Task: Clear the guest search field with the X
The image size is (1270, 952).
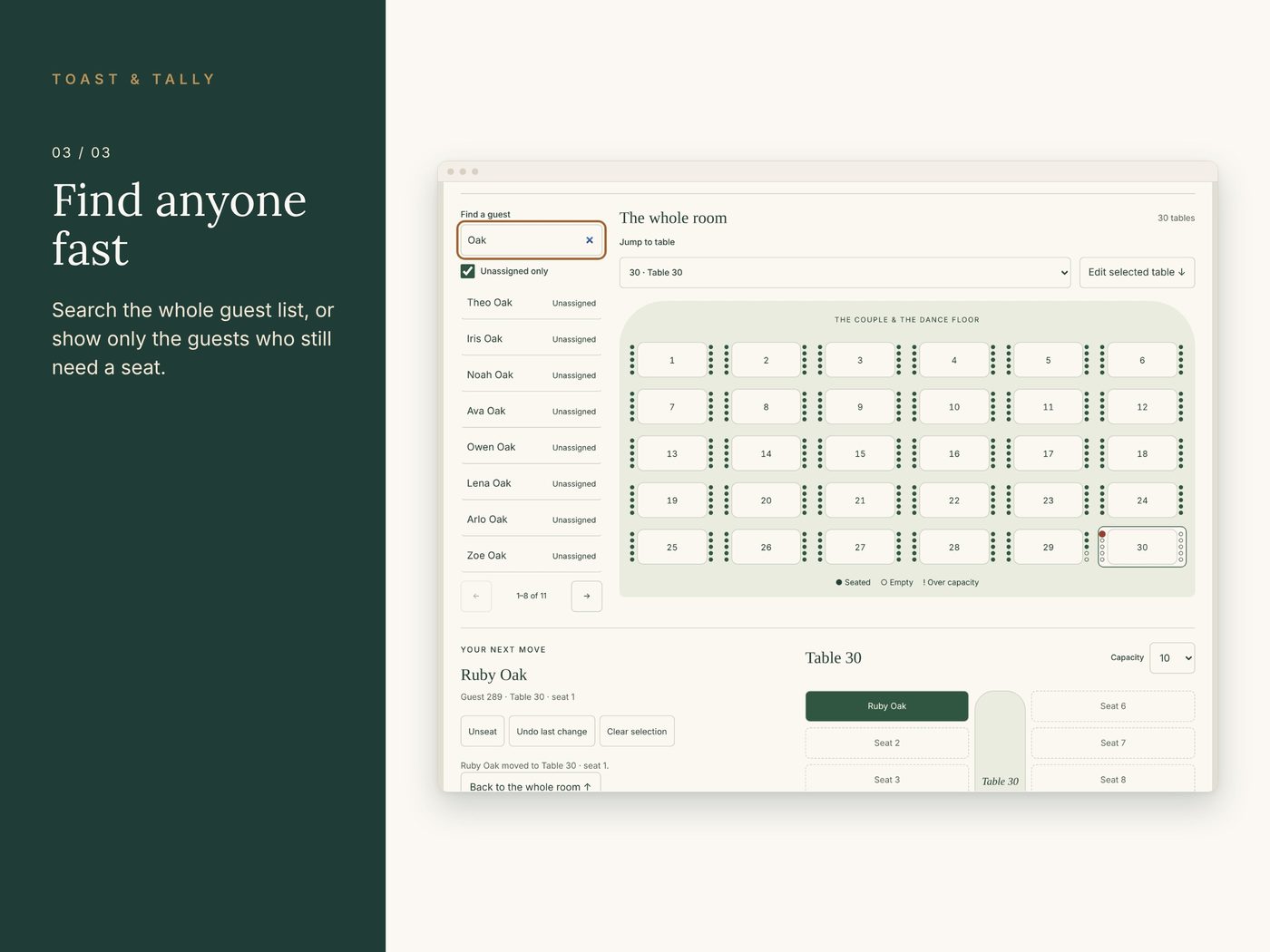Action: tap(590, 240)
